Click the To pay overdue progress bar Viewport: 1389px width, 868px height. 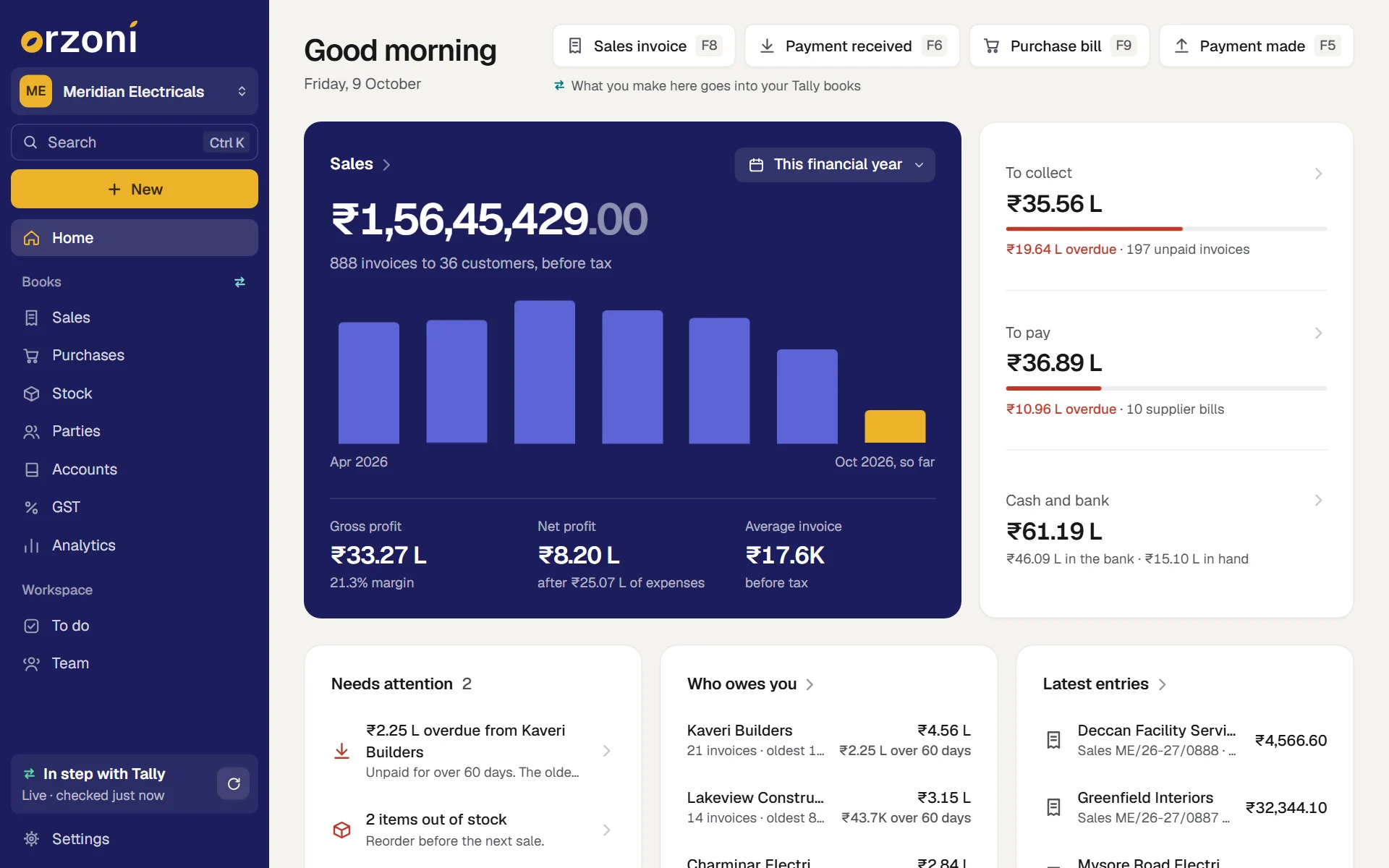click(x=1166, y=388)
